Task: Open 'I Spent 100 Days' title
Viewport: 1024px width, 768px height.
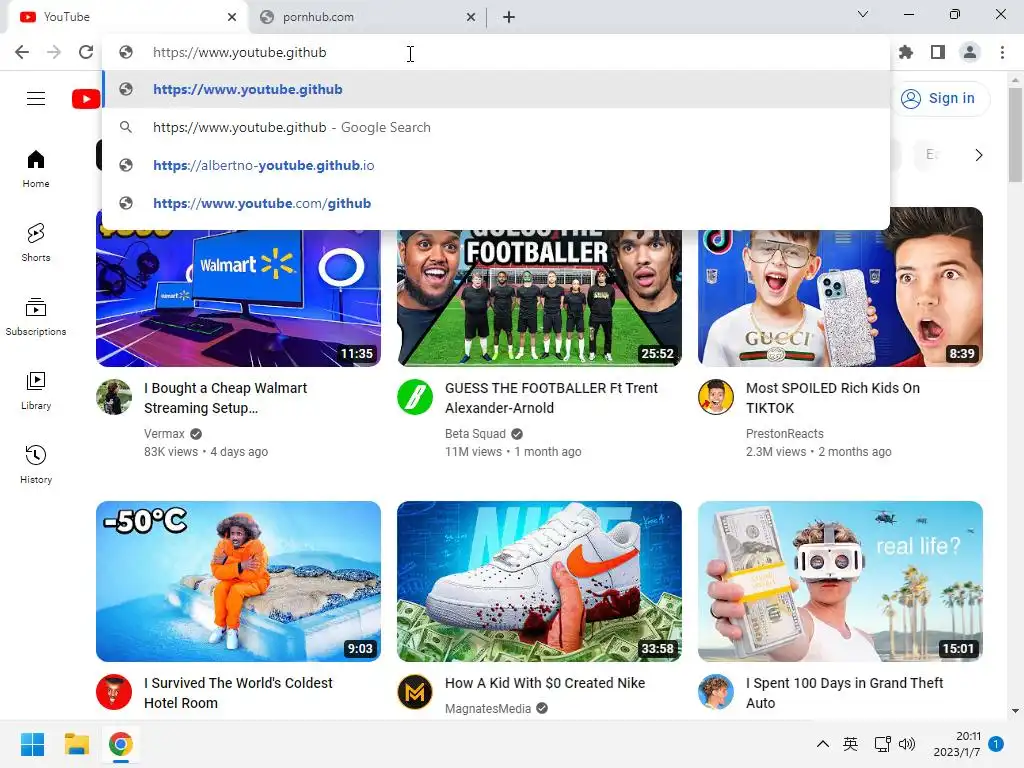Action: (x=844, y=693)
